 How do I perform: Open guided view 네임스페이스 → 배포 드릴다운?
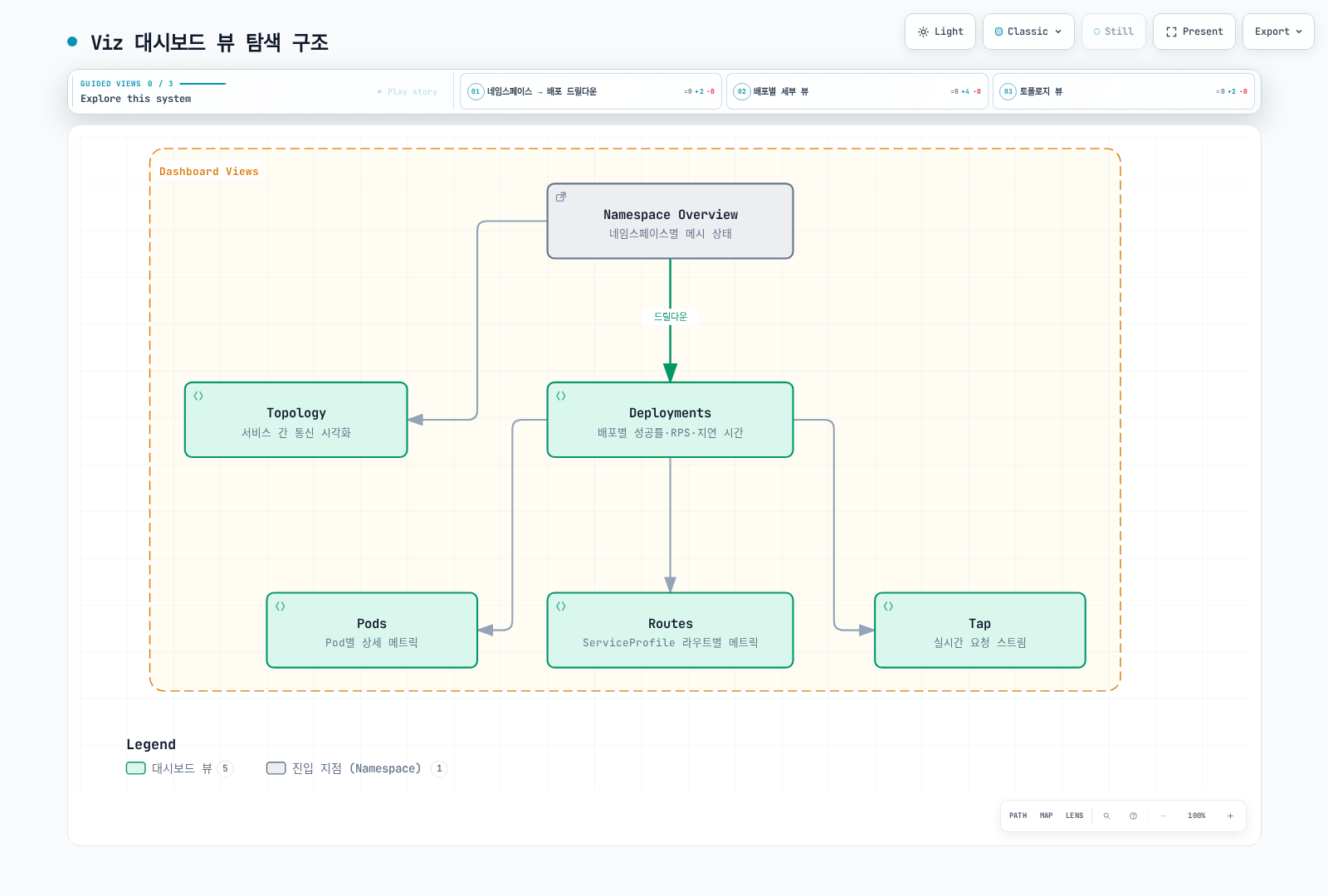(x=591, y=91)
